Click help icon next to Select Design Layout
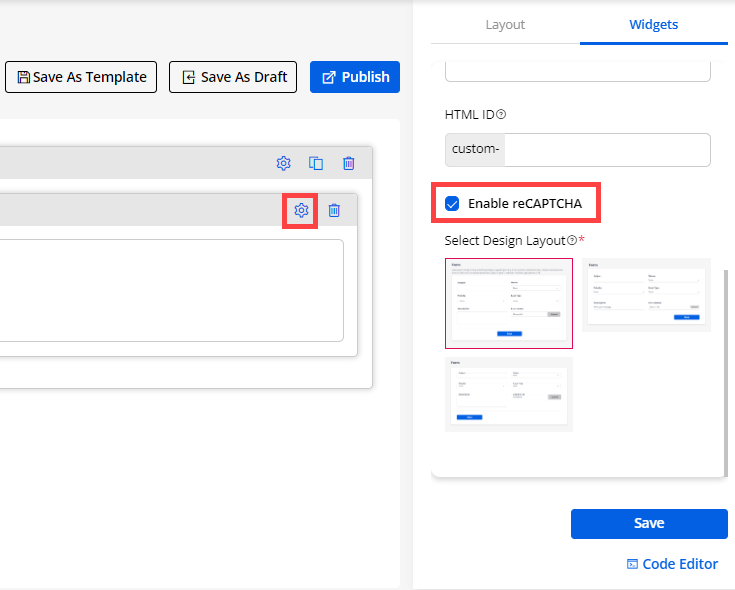Image resolution: width=735 pixels, height=590 pixels. click(572, 240)
